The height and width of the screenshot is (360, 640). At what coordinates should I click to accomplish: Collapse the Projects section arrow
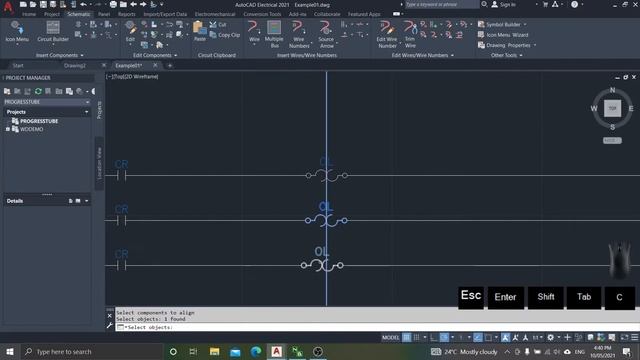[86, 112]
